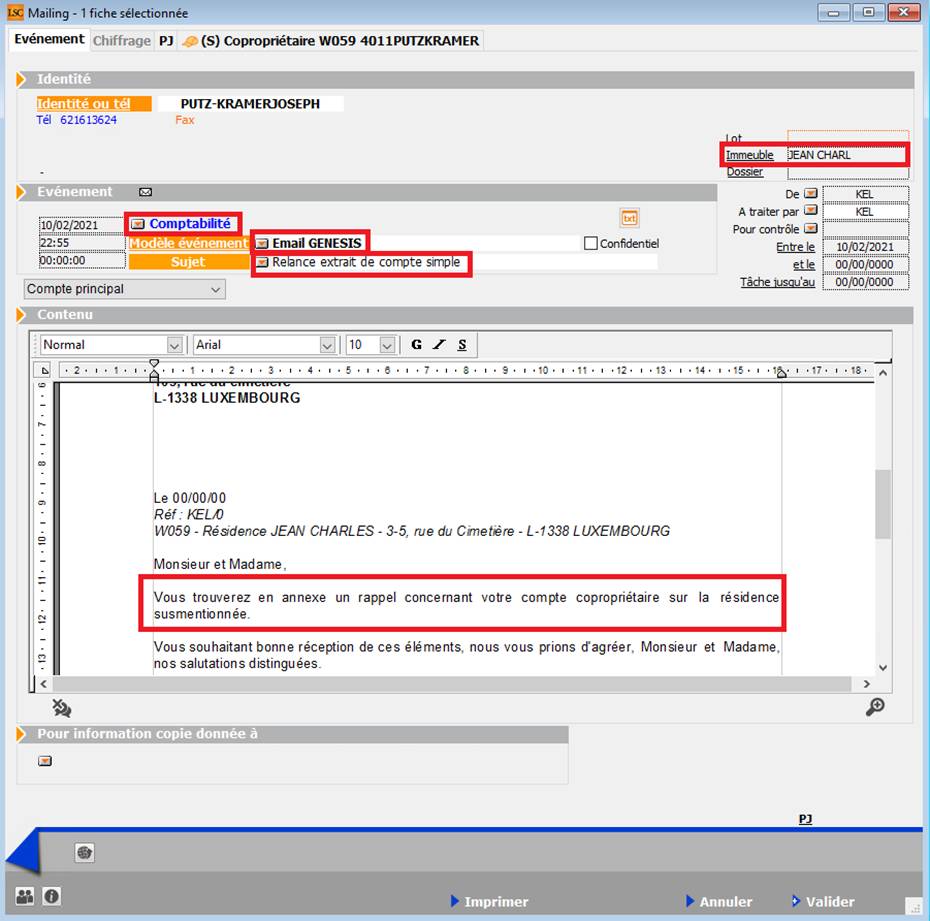This screenshot has width=930, height=921.
Task: Switch to the Evénement tab
Action: (x=49, y=40)
